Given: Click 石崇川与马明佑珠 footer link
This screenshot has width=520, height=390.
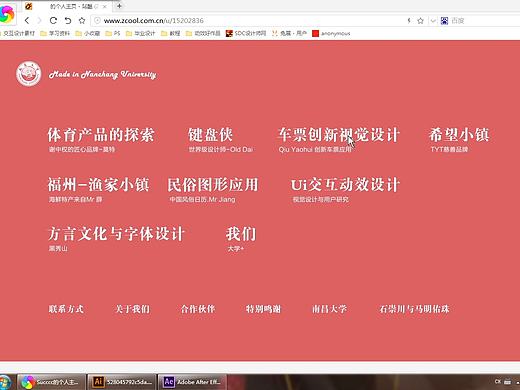Looking at the screenshot, I should point(414,309).
